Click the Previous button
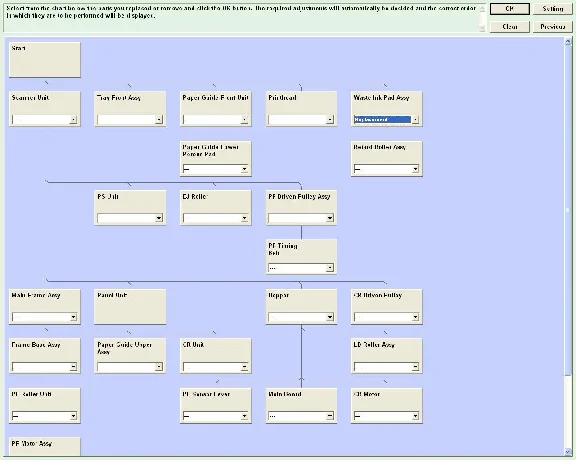Image resolution: width=576 pixels, height=460 pixels. [552, 27]
